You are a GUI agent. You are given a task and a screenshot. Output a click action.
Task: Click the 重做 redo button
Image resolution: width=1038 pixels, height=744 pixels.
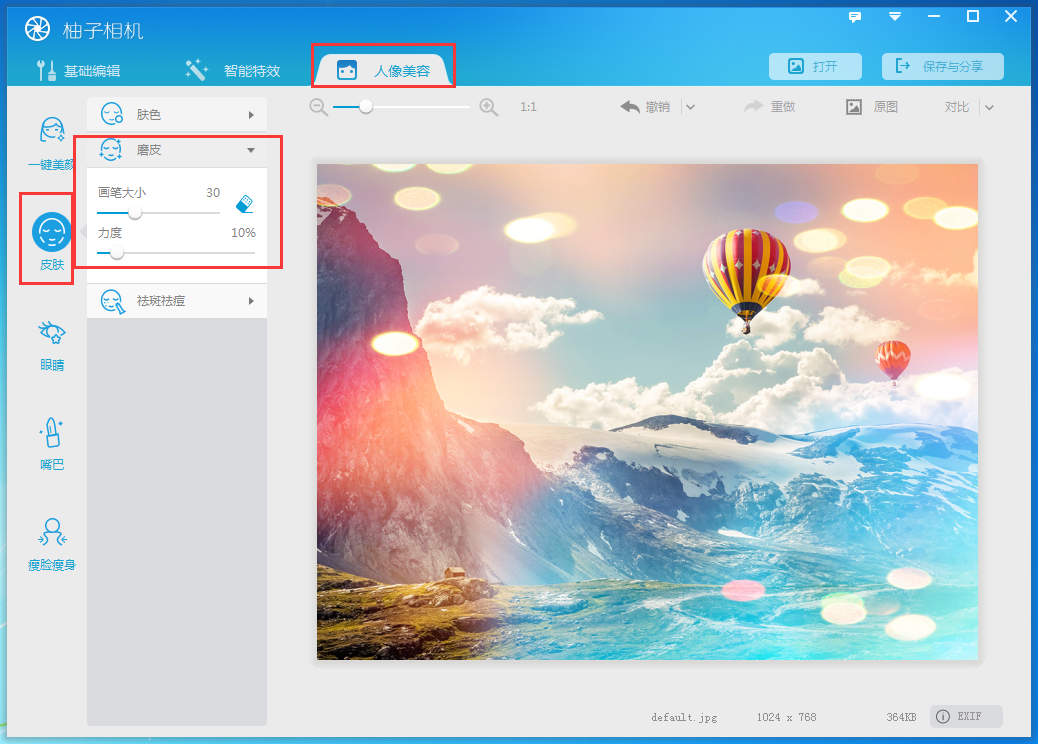pos(770,107)
